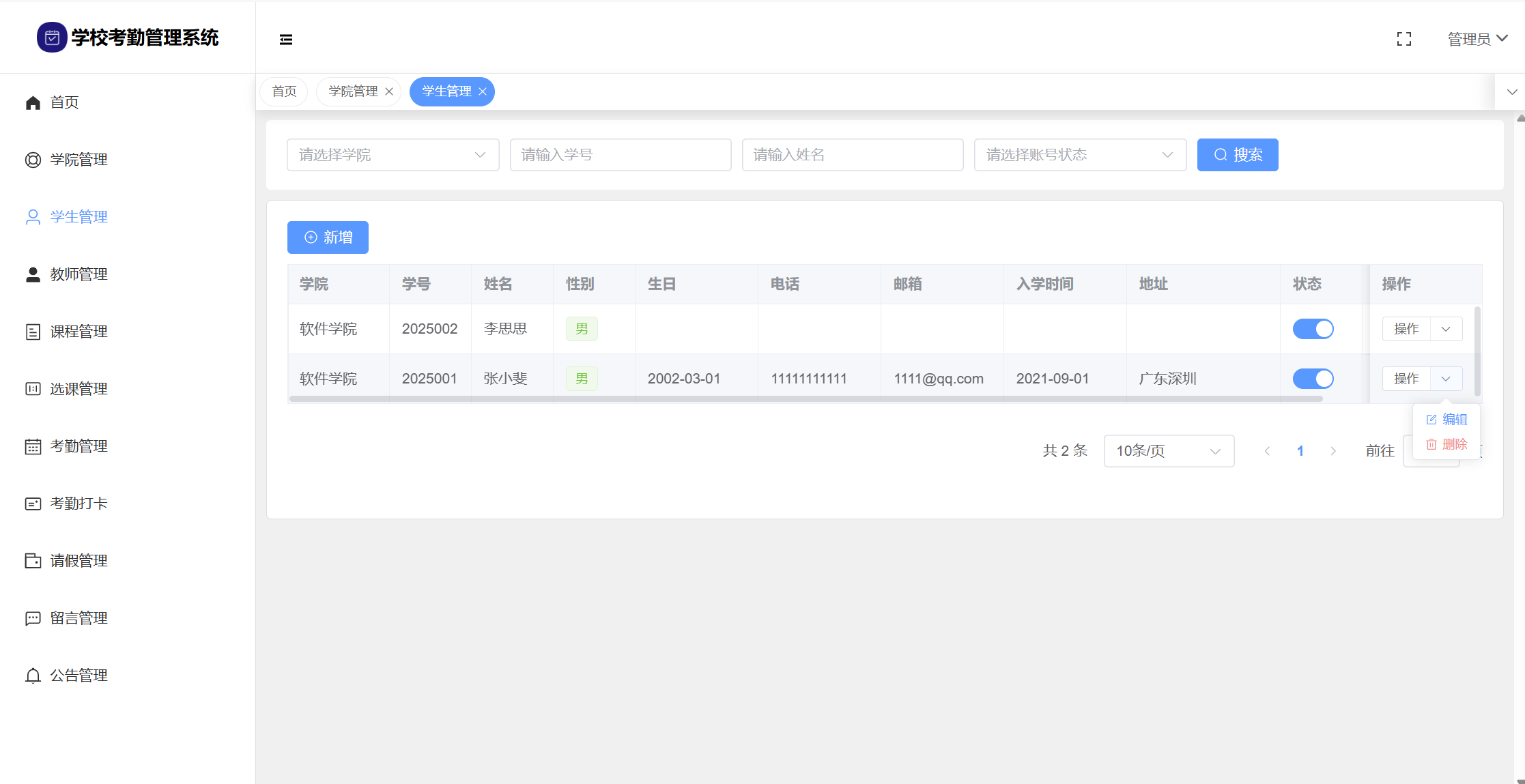Image resolution: width=1525 pixels, height=784 pixels.
Task: Click the house icon for 首页
Action: click(33, 102)
